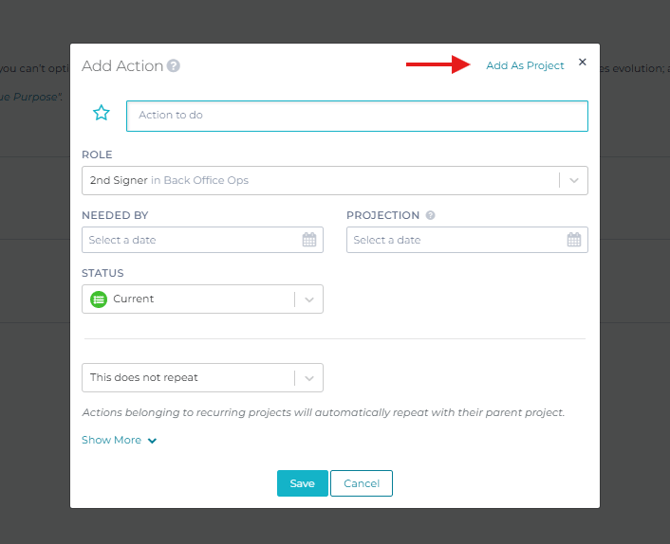
Task: Select the 2nd Signer role field
Action: pyautogui.click(x=320, y=180)
